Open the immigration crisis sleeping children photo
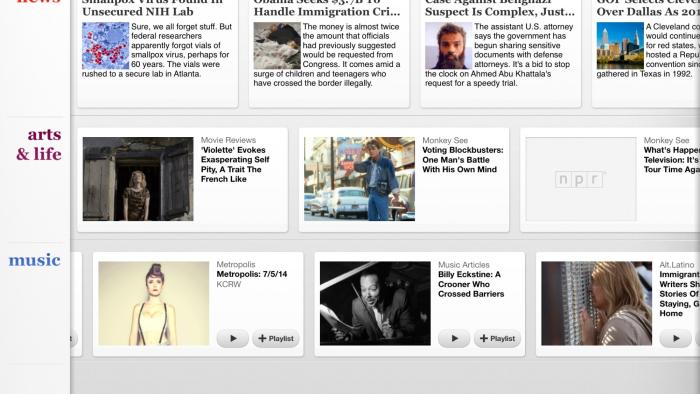This screenshot has height=394, width=700. pyautogui.click(x=277, y=46)
